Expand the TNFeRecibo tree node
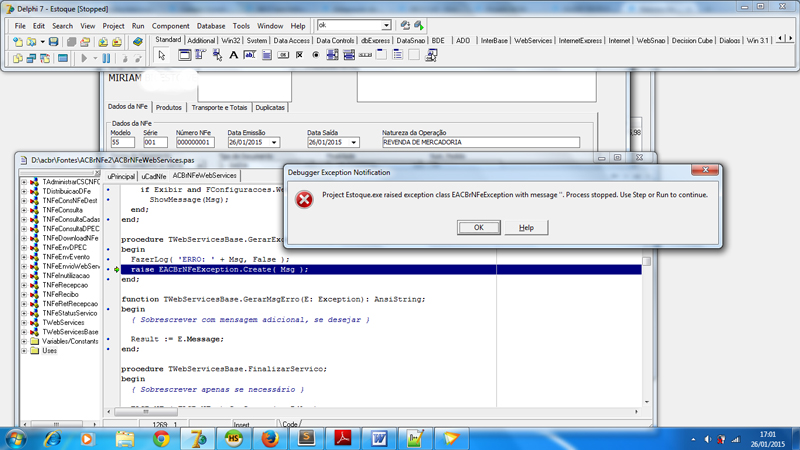 (24, 294)
